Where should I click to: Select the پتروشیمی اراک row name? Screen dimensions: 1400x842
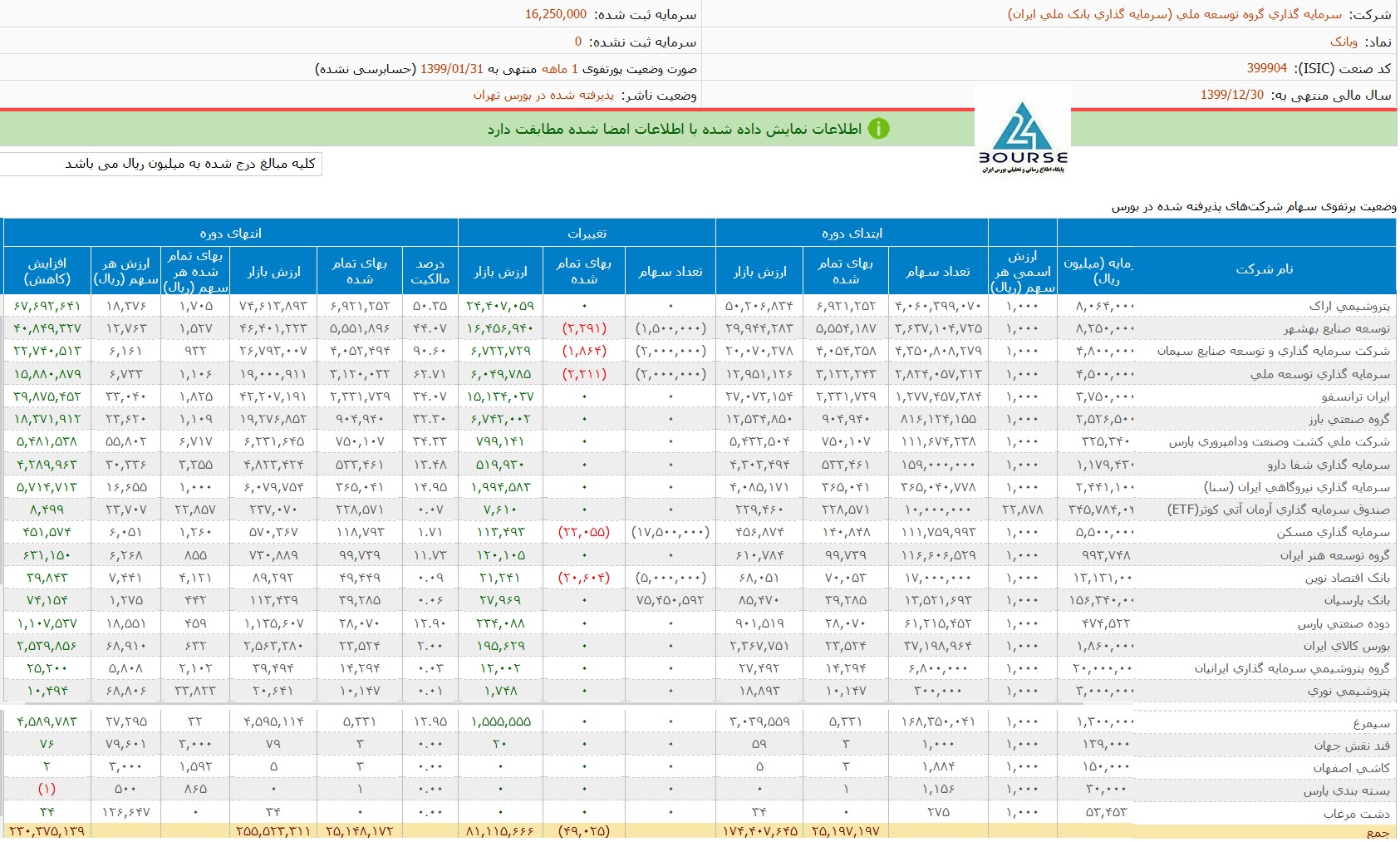[1348, 306]
